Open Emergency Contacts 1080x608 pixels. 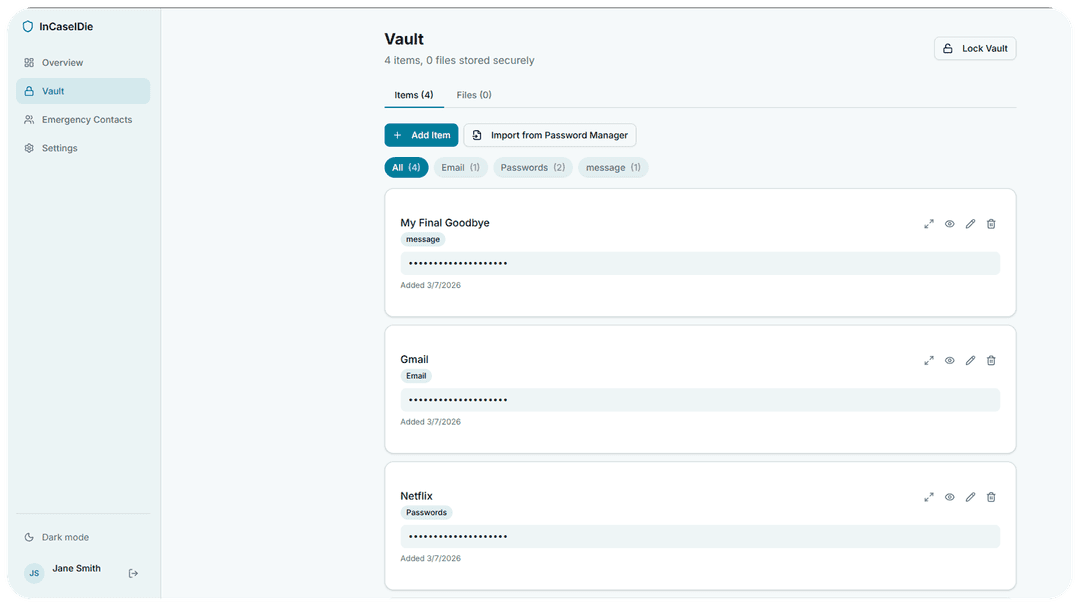pyautogui.click(x=83, y=120)
